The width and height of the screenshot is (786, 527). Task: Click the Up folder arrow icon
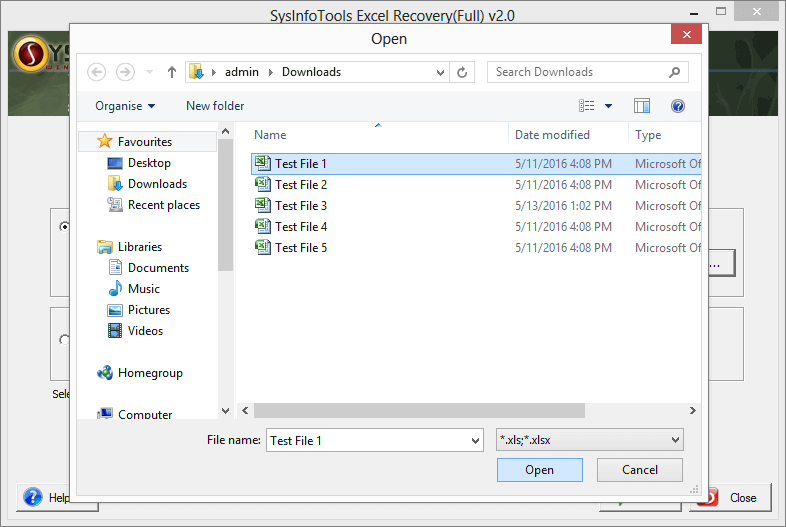172,72
